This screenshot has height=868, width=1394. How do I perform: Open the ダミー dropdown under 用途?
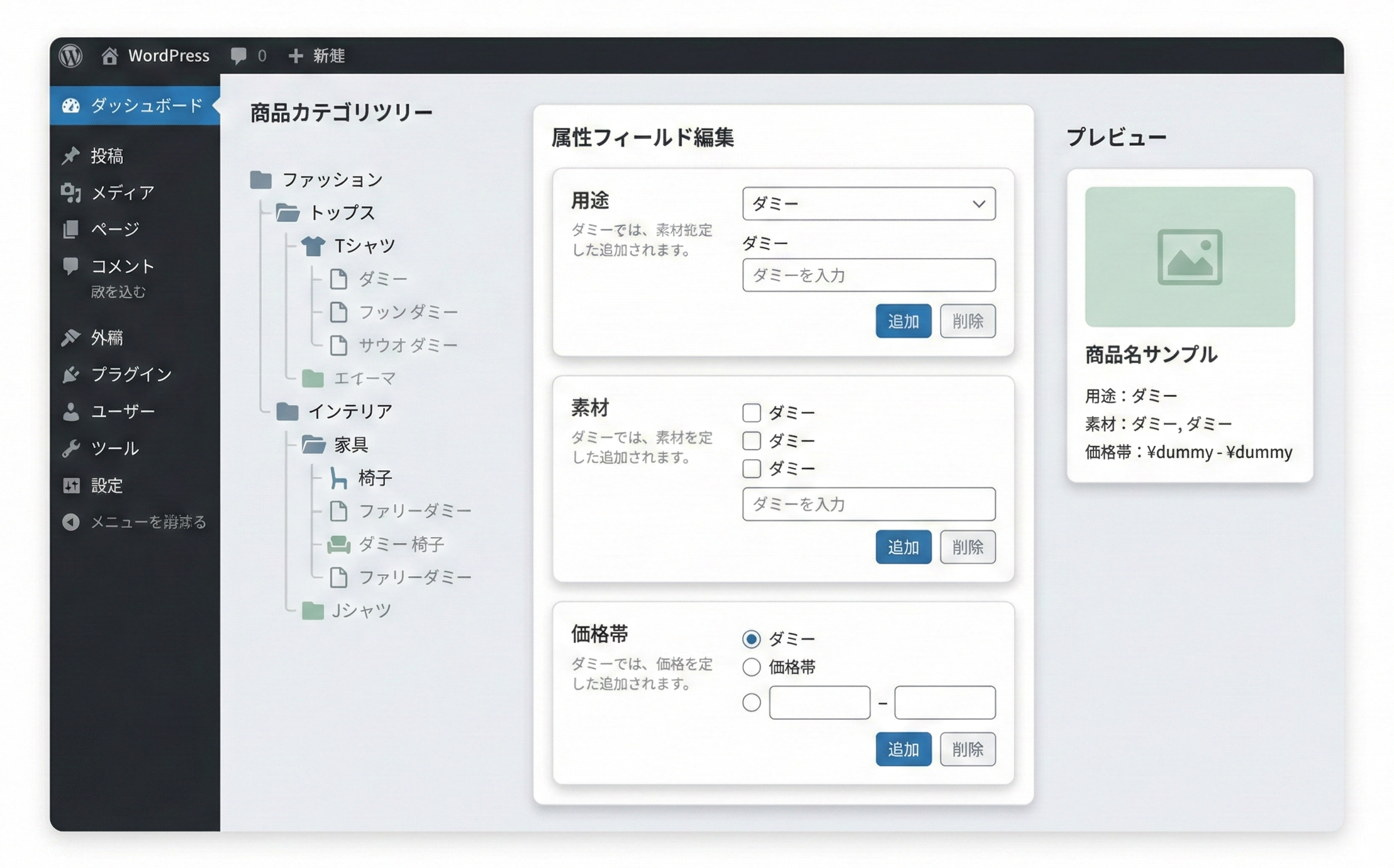coord(869,203)
